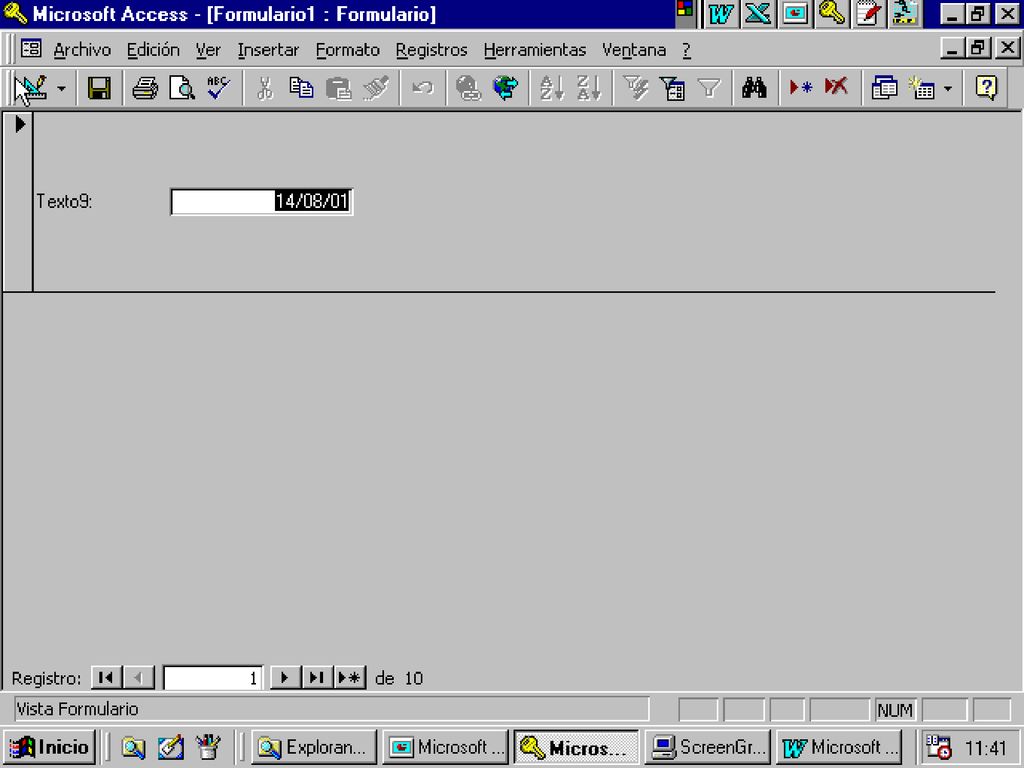The width and height of the screenshot is (1024, 768).
Task: Add a new record from the toolbar
Action: click(x=801, y=88)
